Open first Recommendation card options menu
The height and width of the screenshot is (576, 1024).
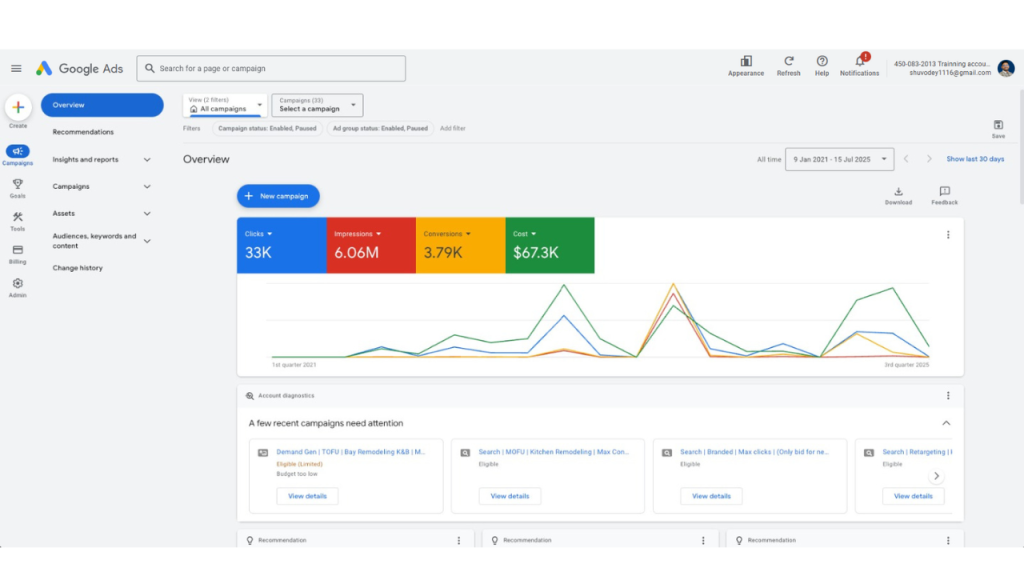(458, 541)
